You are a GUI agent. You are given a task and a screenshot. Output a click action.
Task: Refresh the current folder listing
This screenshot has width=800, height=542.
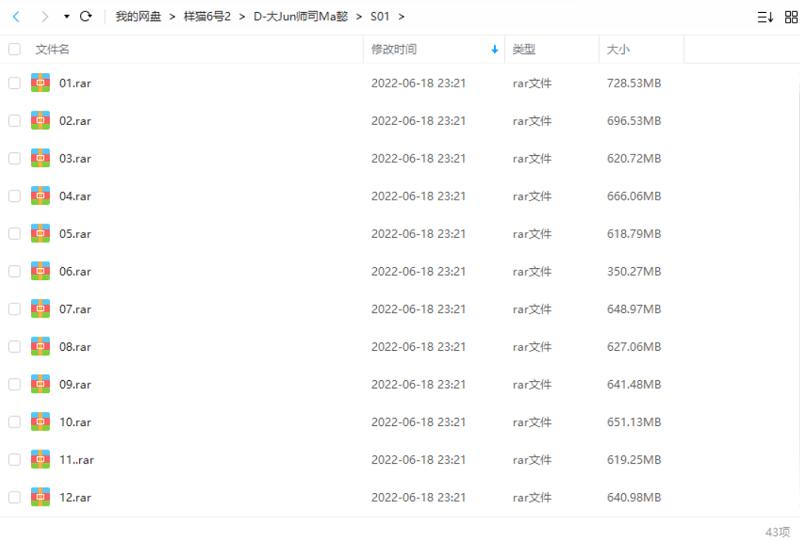[86, 17]
